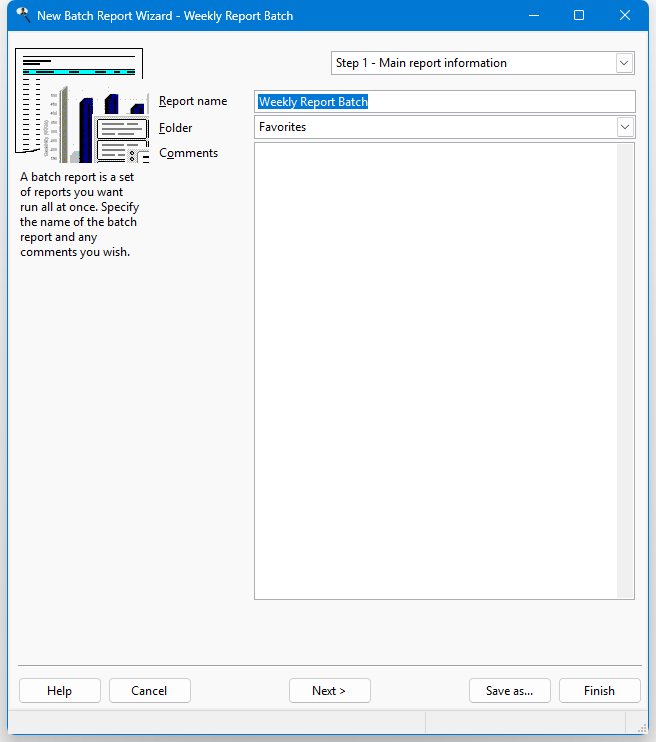Click the wizard app icon in title bar

(x=22, y=16)
